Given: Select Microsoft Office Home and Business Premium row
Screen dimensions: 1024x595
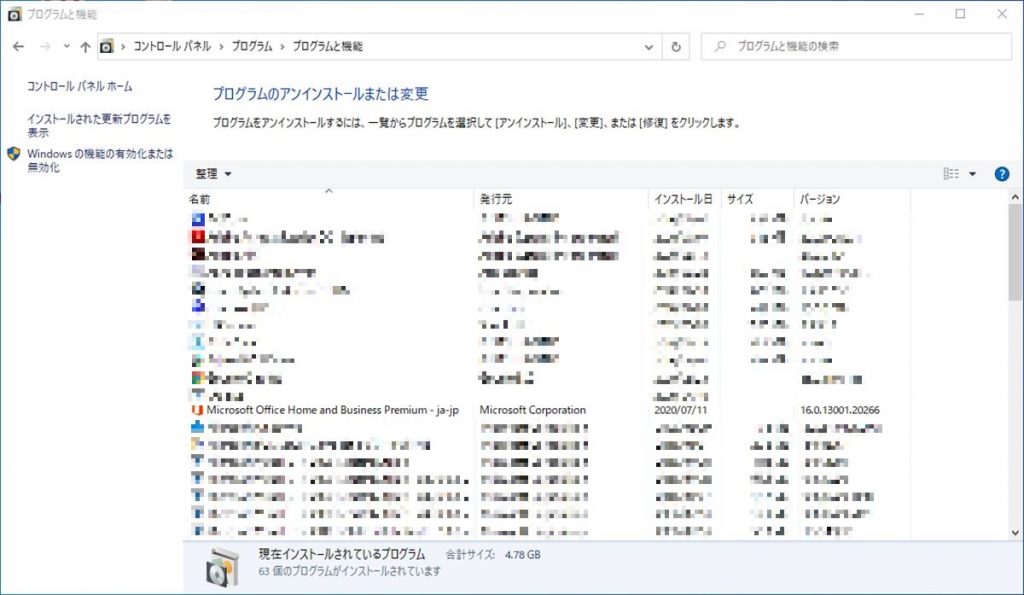Looking at the screenshot, I should (549, 410).
